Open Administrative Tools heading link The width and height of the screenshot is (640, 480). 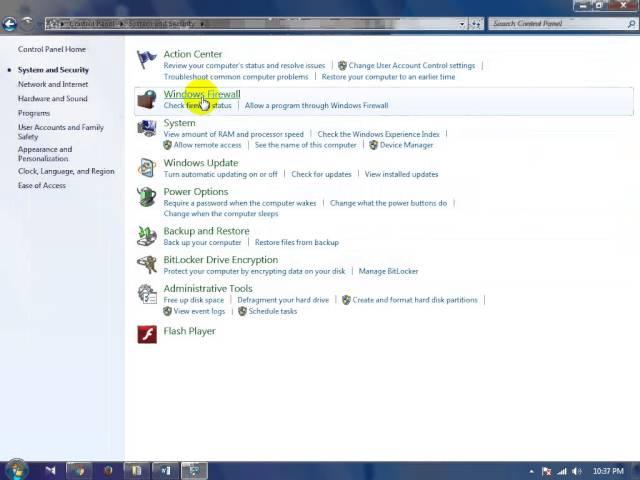208,288
